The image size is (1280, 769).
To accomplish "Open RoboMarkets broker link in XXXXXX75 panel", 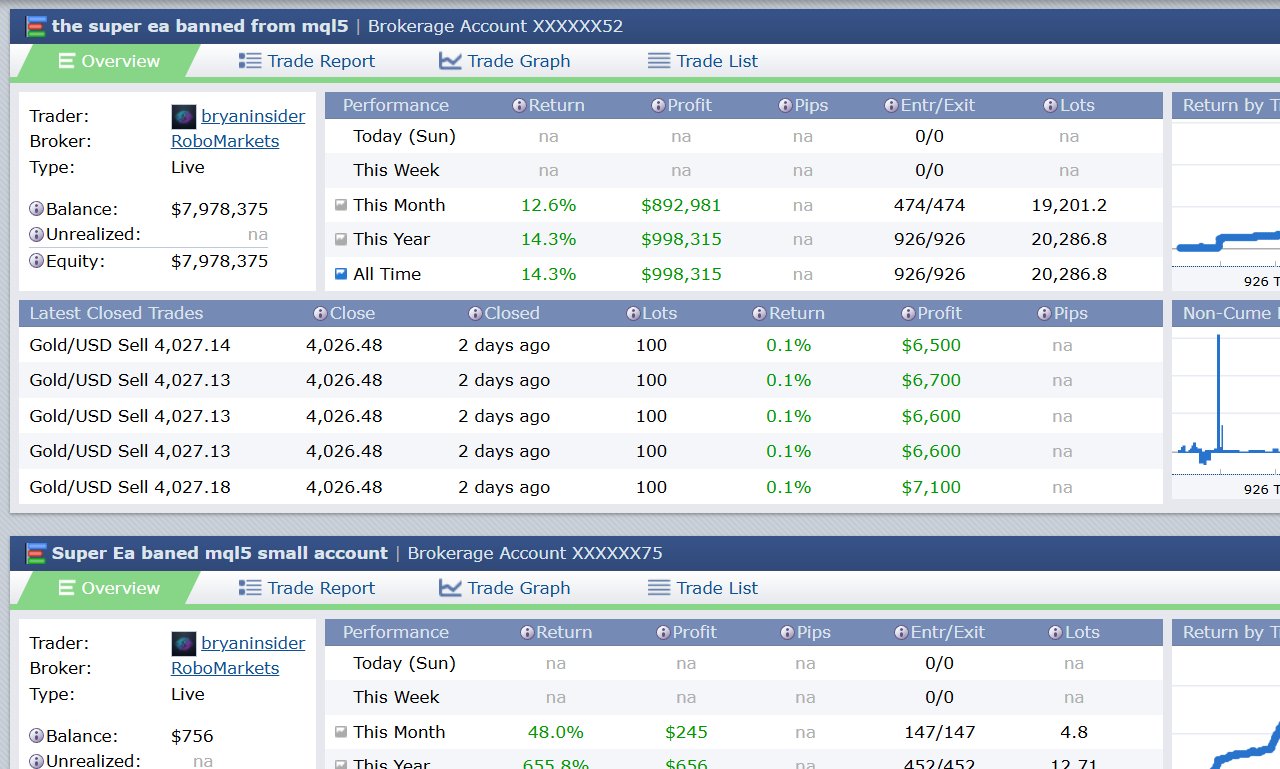I will click(x=225, y=668).
